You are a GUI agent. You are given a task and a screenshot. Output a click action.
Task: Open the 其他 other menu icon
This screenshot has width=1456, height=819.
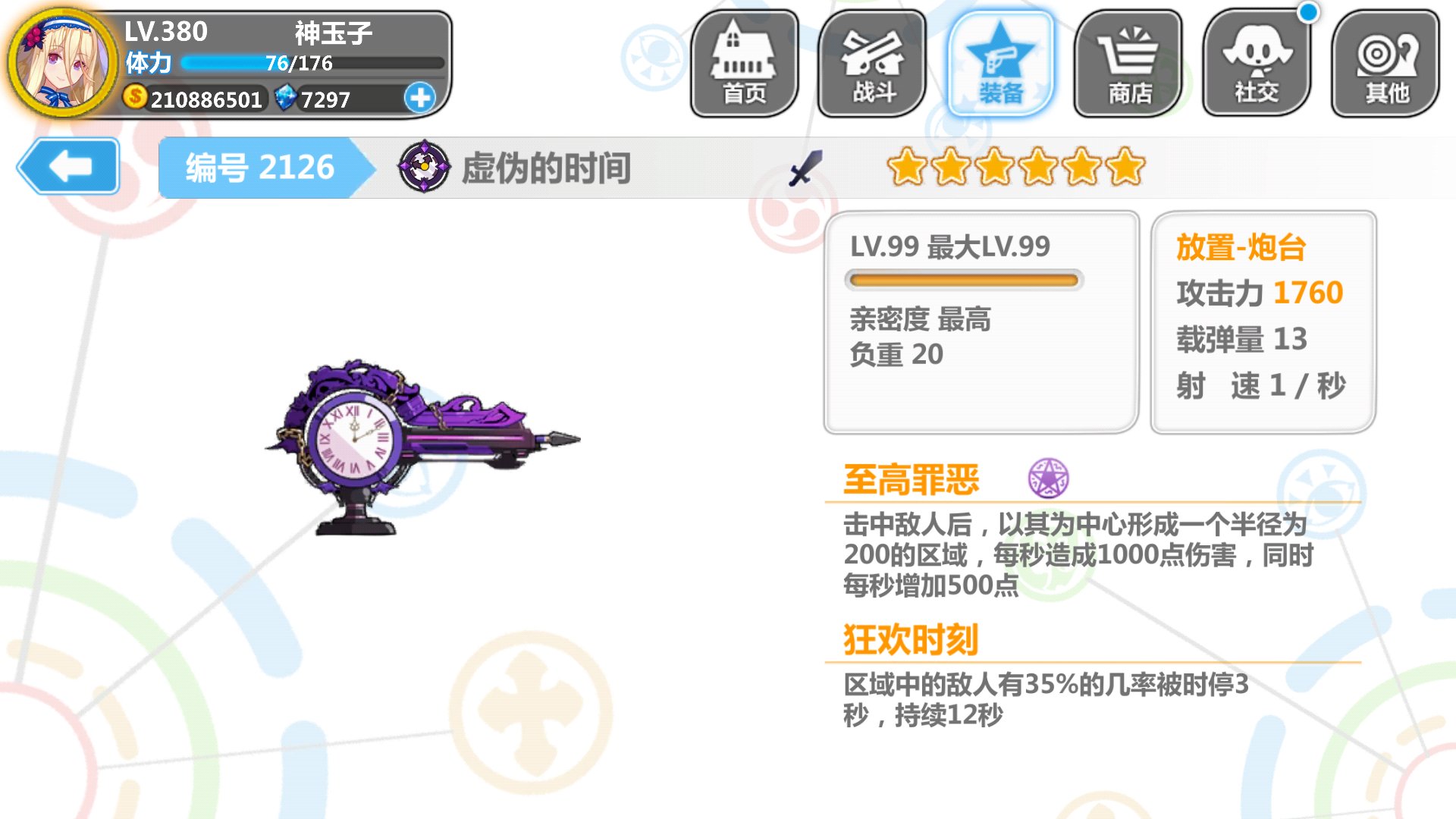click(x=1385, y=64)
